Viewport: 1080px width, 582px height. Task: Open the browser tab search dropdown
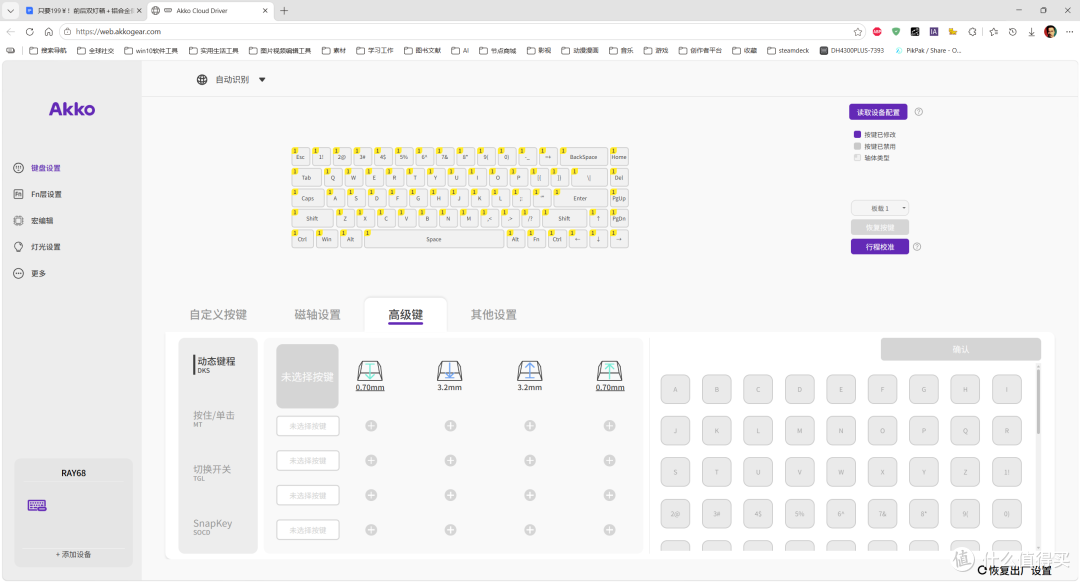click(10, 10)
